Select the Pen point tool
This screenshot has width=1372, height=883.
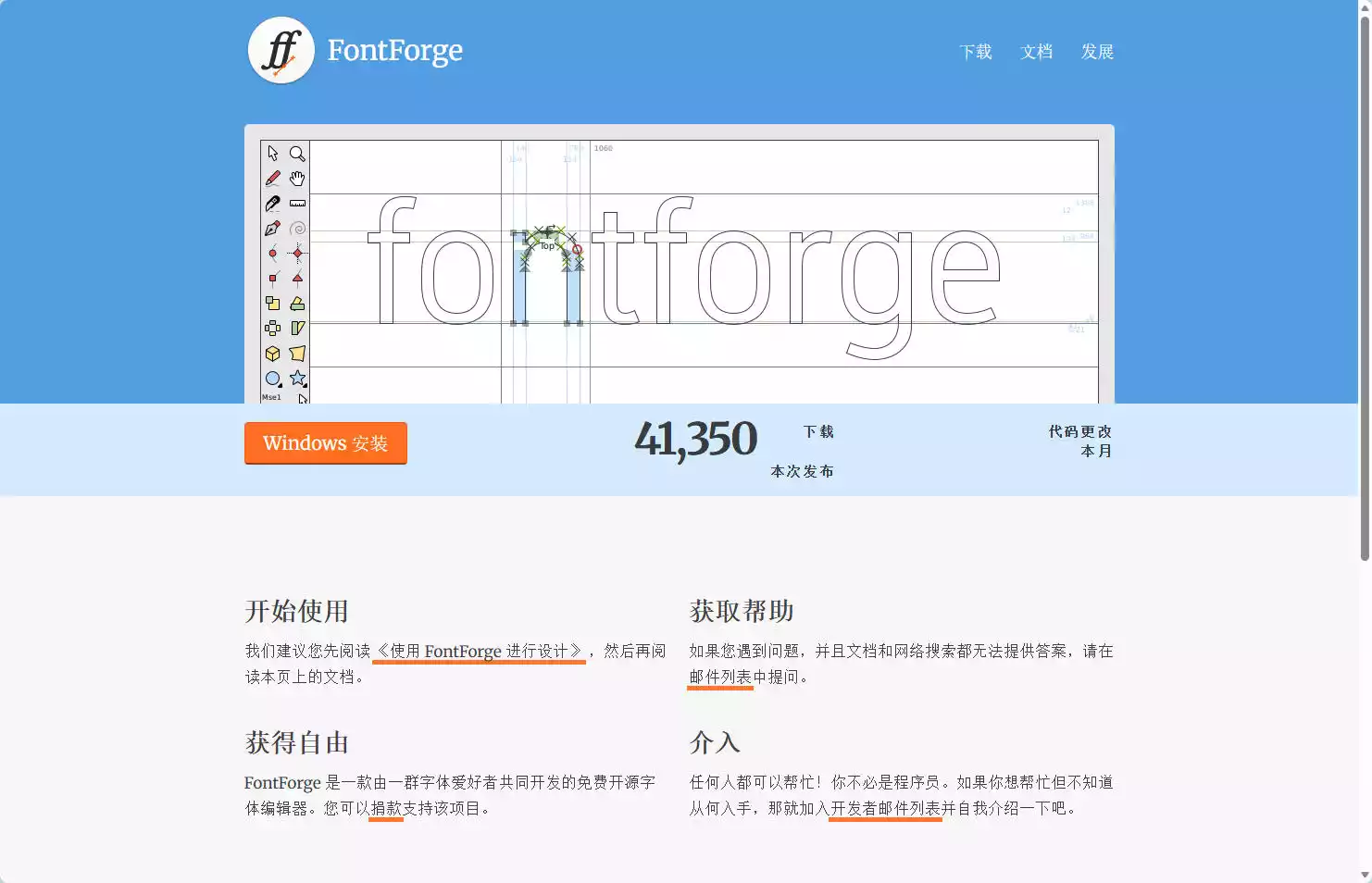click(x=273, y=228)
